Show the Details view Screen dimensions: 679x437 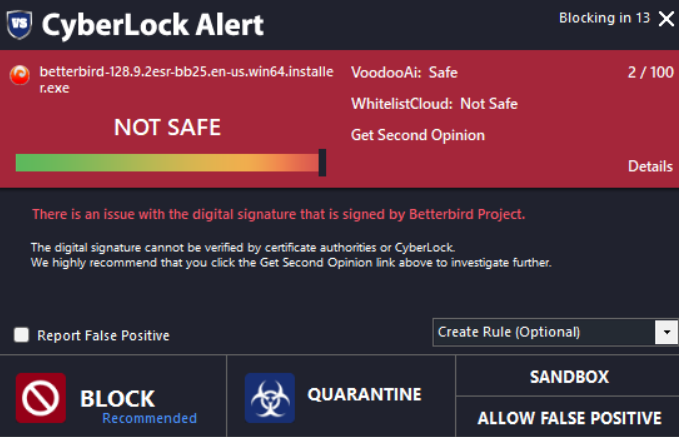coord(650,166)
